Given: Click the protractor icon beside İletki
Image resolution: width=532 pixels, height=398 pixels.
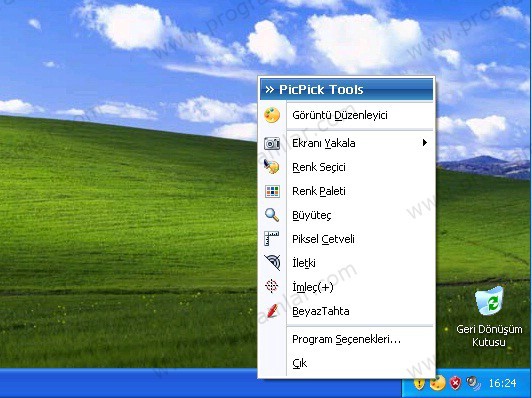Looking at the screenshot, I should pos(272,263).
